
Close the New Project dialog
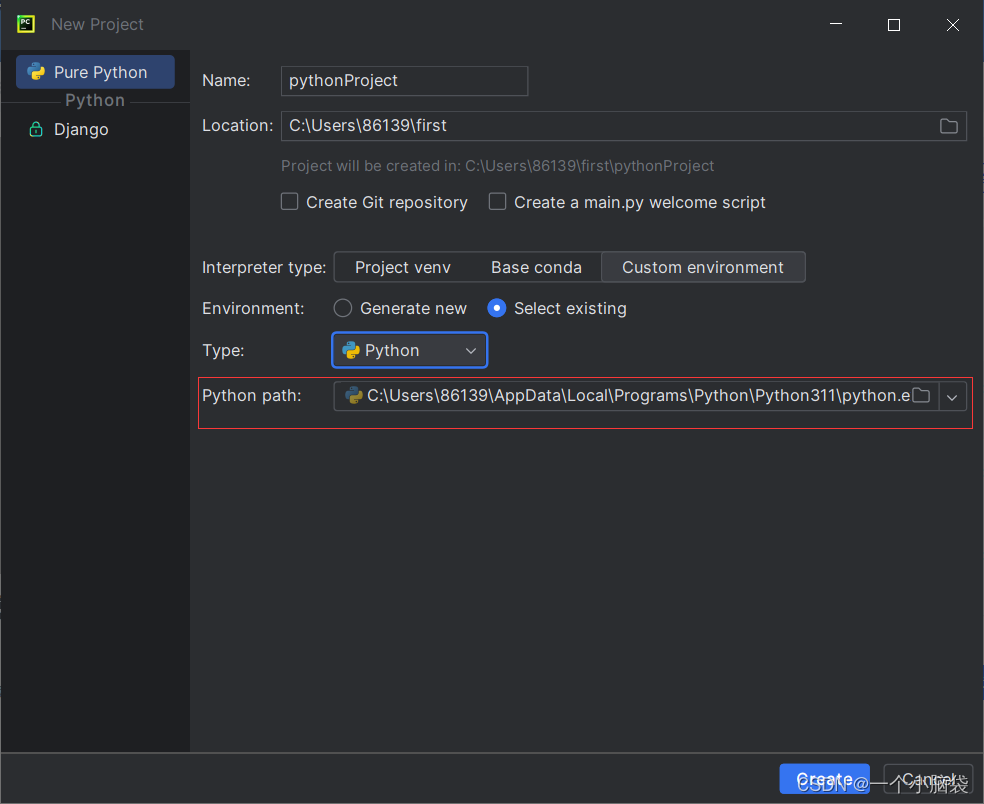952,24
